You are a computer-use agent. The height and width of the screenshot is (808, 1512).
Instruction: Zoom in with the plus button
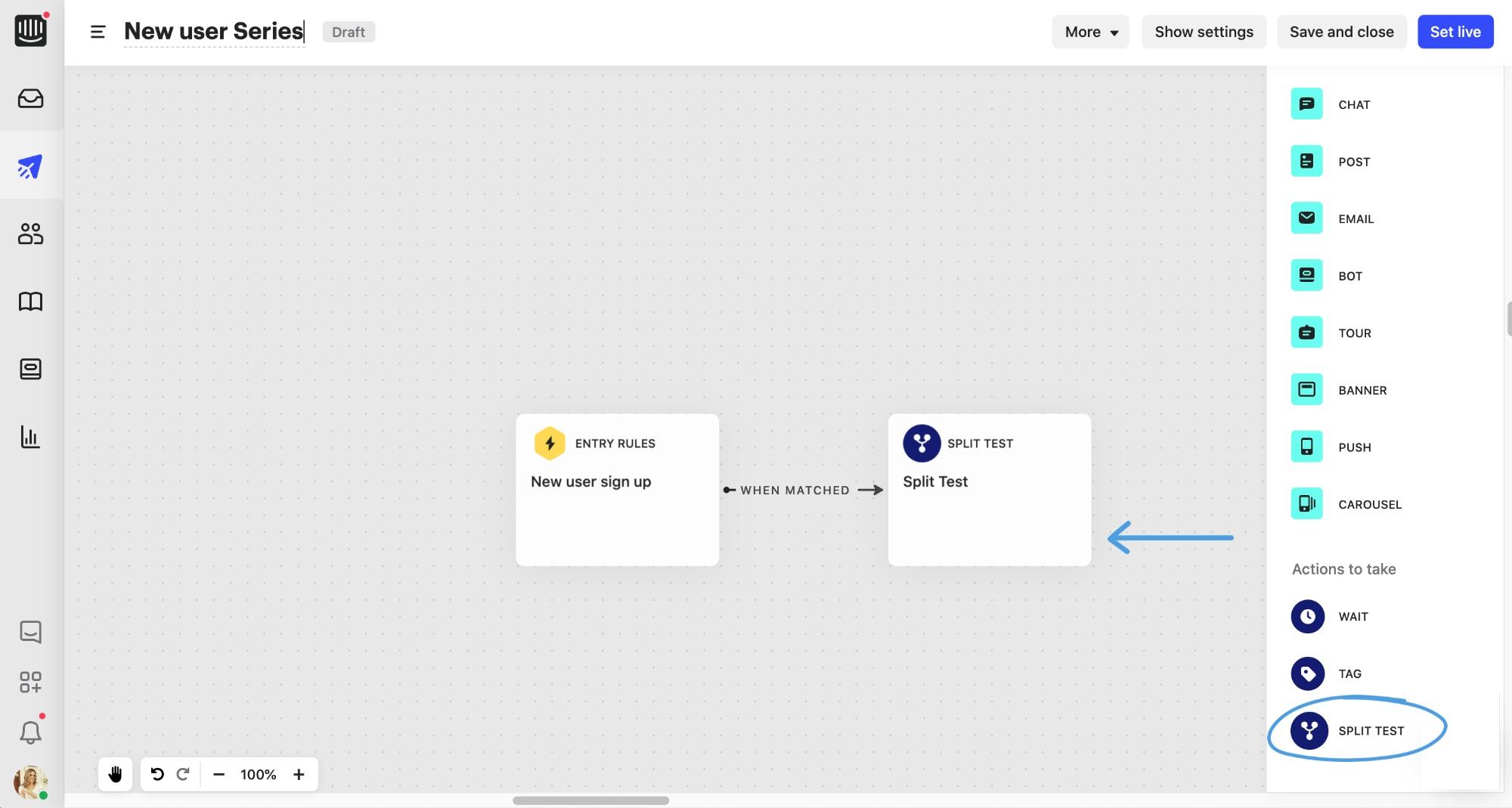299,774
